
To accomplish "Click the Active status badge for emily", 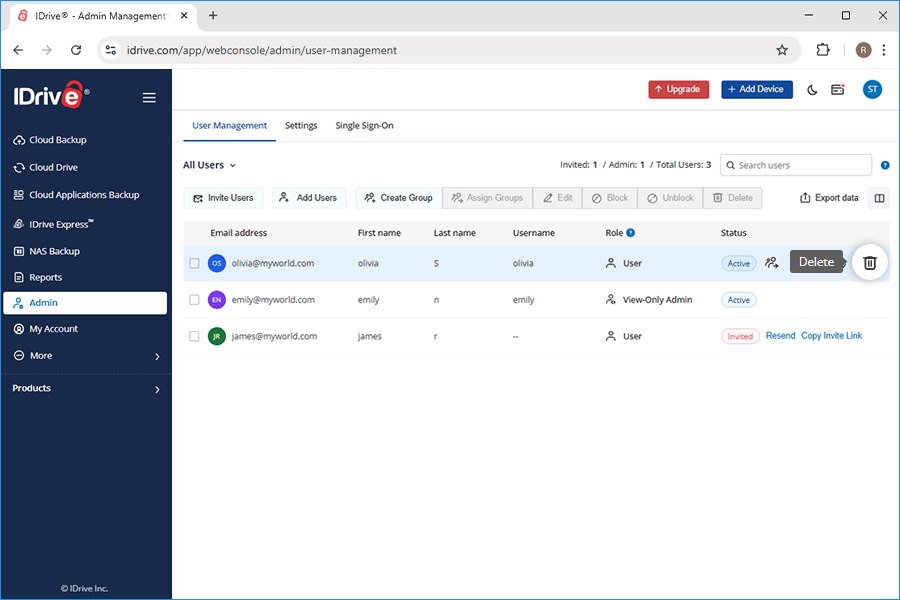I will click(739, 300).
